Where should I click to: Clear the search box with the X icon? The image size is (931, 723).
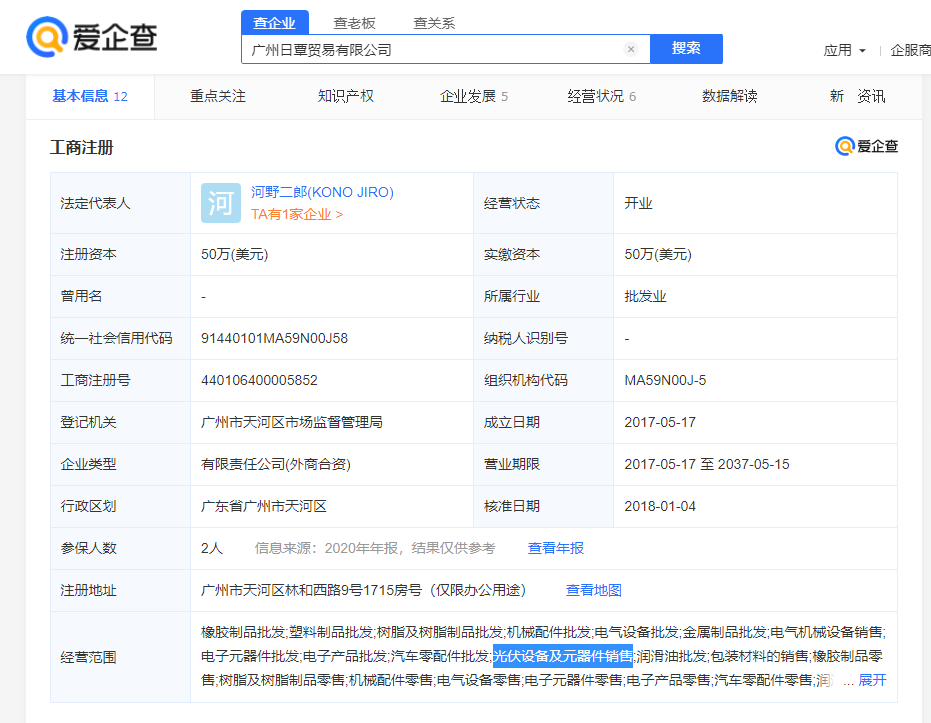coord(631,49)
